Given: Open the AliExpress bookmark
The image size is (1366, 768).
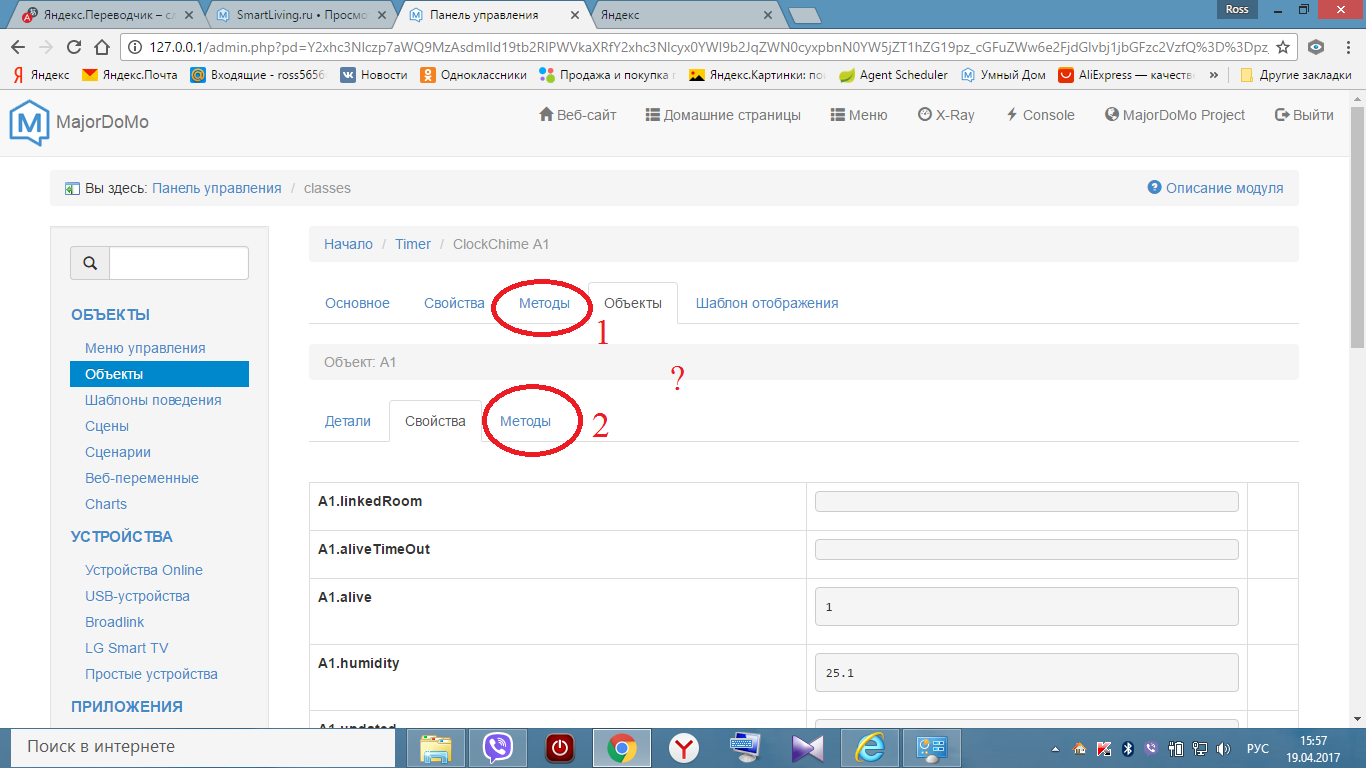Looking at the screenshot, I should pyautogui.click(x=1127, y=75).
